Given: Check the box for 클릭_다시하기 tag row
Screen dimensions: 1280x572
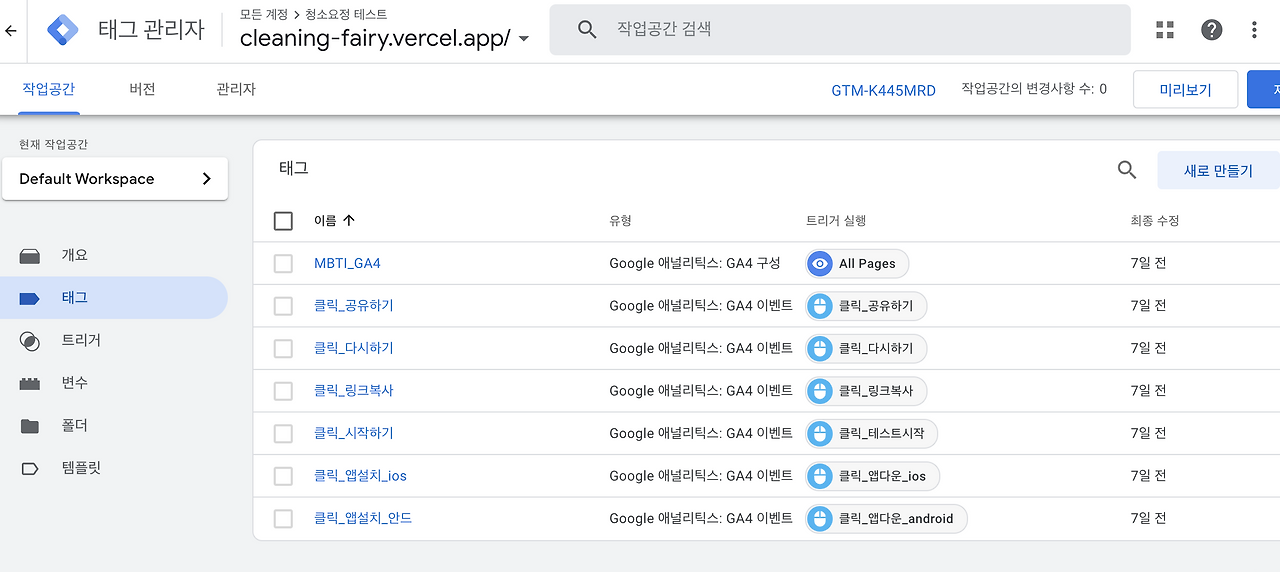Looking at the screenshot, I should coord(283,349).
